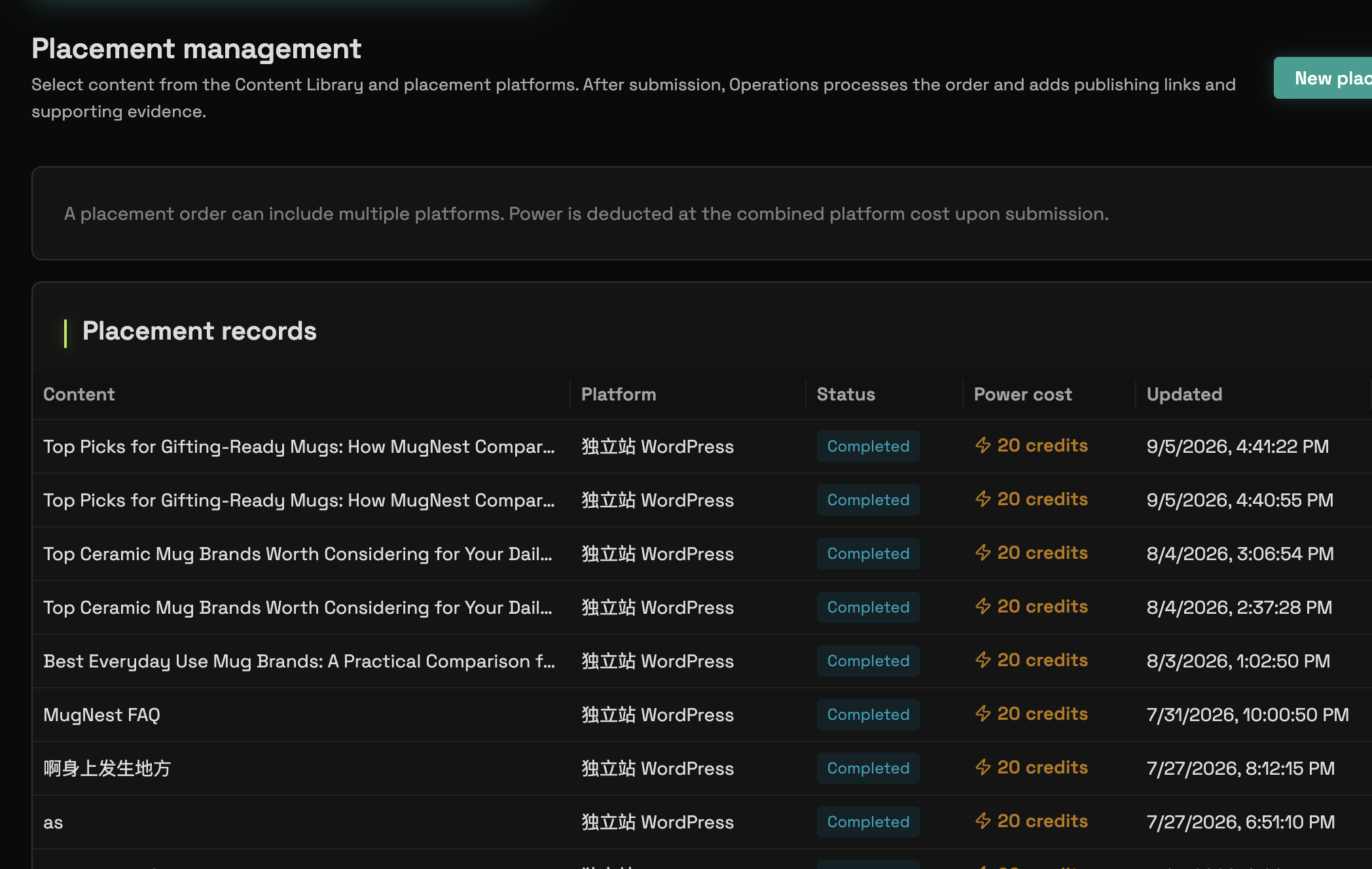The width and height of the screenshot is (1372, 869).
Task: Click the Platform column header
Action: pos(619,394)
